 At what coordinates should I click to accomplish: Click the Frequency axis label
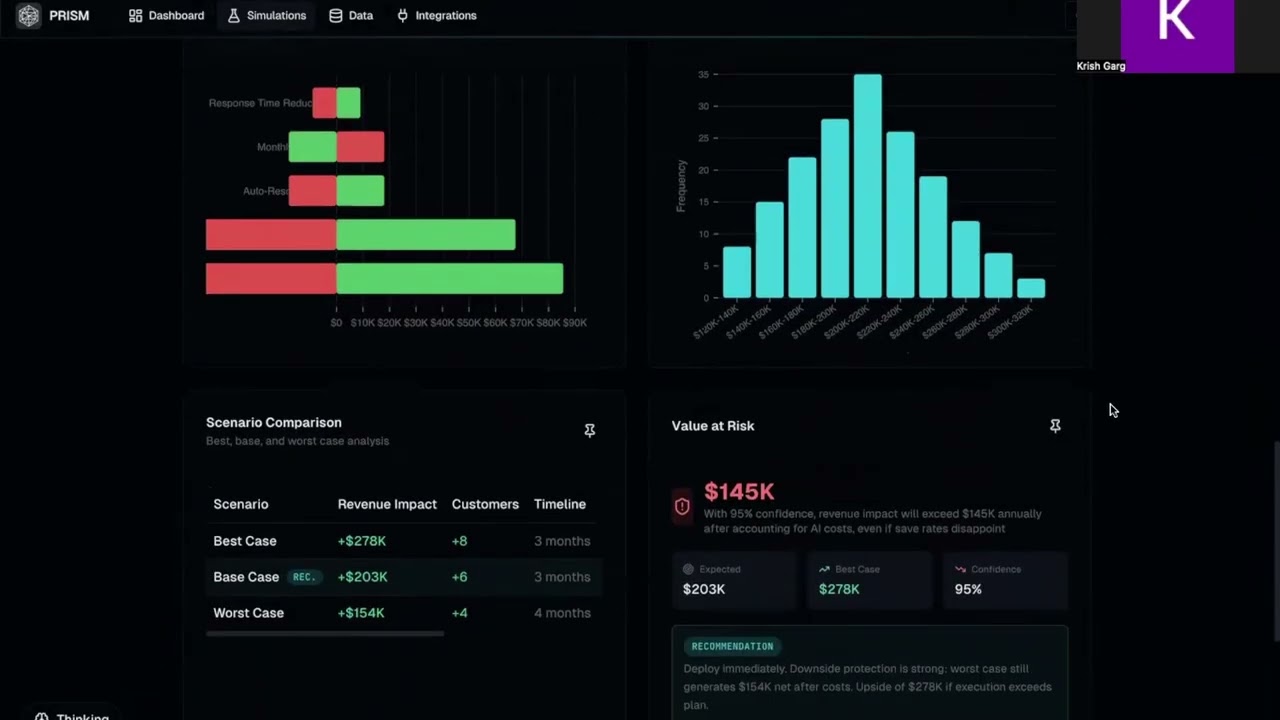point(682,186)
